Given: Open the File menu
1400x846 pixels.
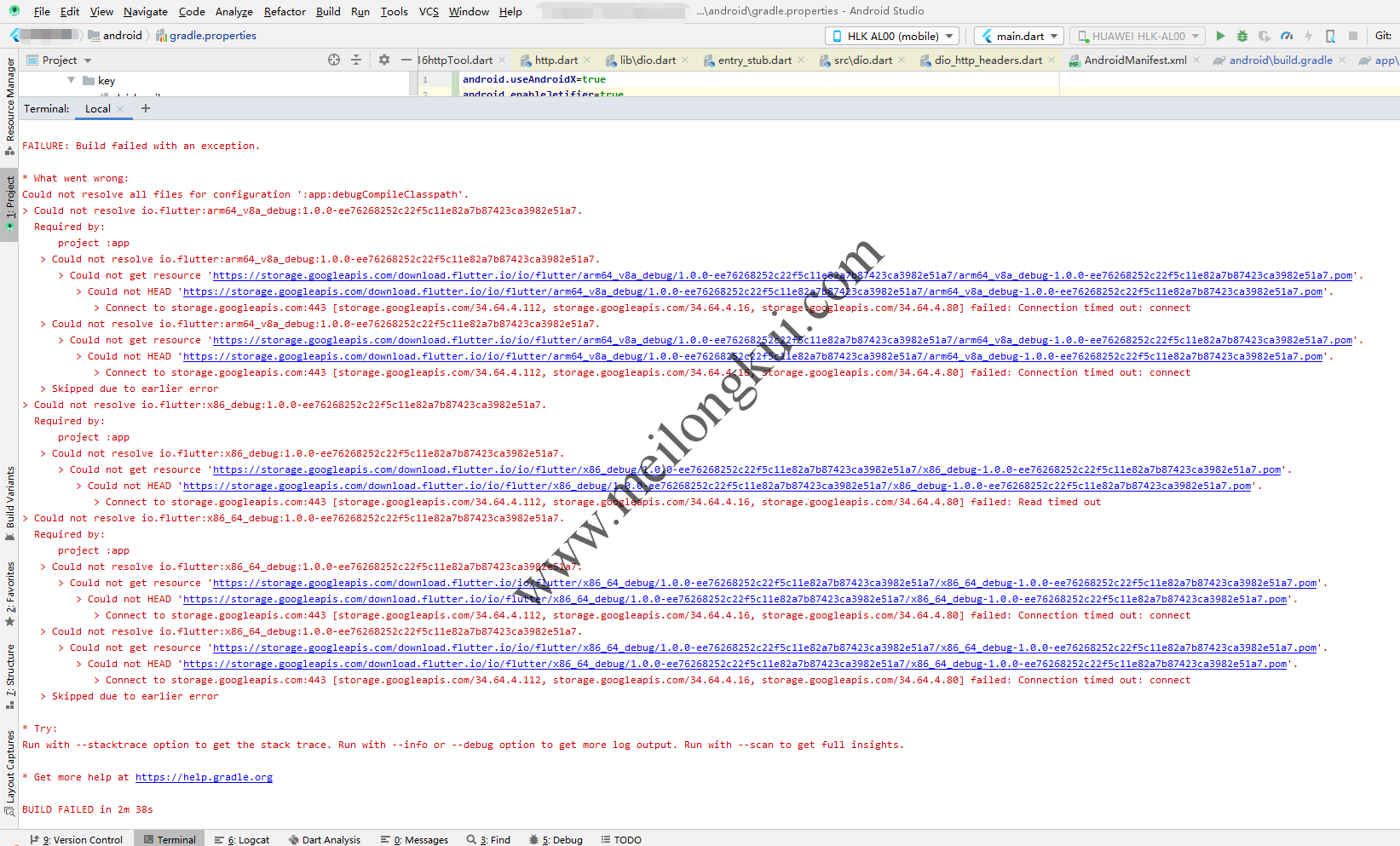Looking at the screenshot, I should click(42, 11).
